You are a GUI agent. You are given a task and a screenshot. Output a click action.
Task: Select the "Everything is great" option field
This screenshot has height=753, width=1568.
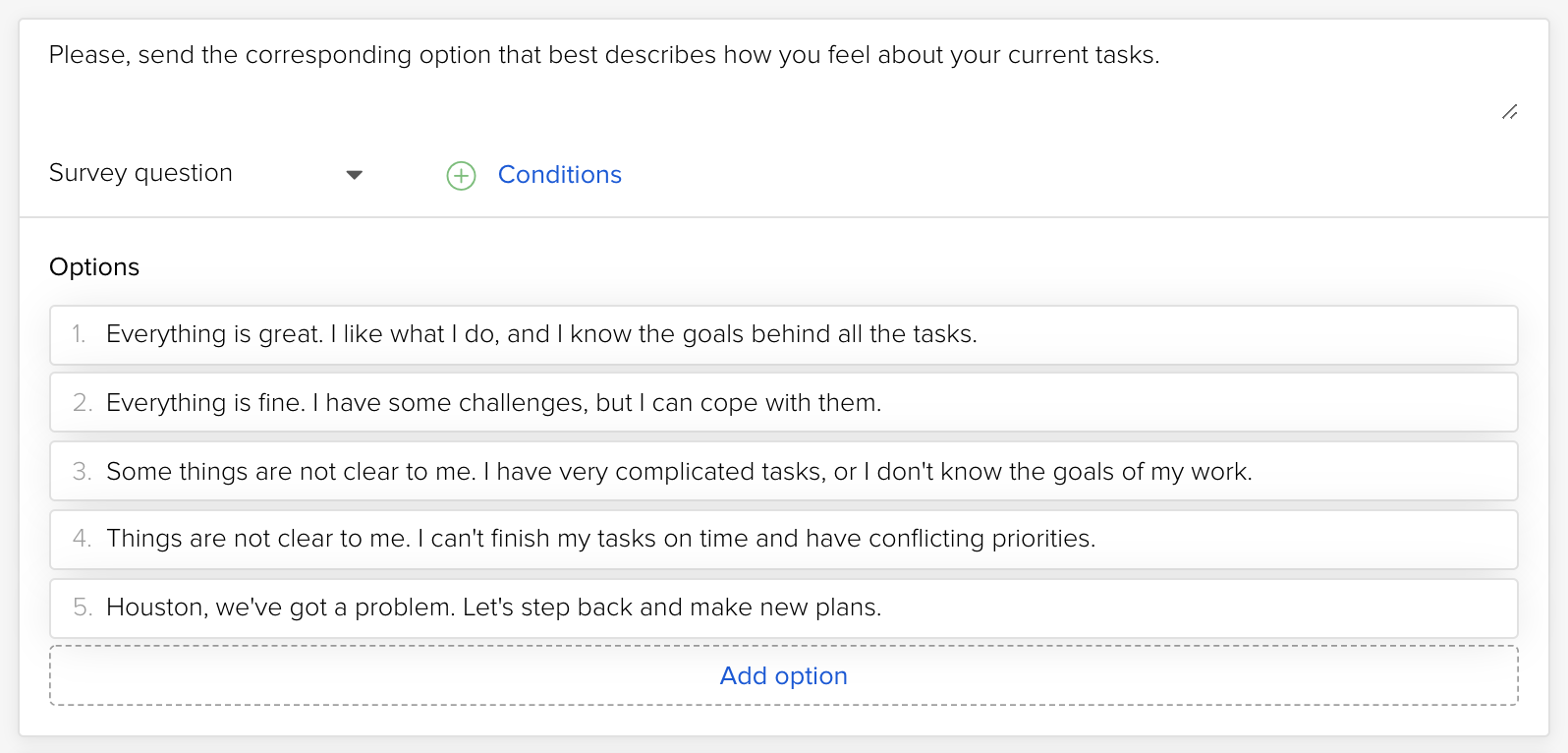pos(541,335)
